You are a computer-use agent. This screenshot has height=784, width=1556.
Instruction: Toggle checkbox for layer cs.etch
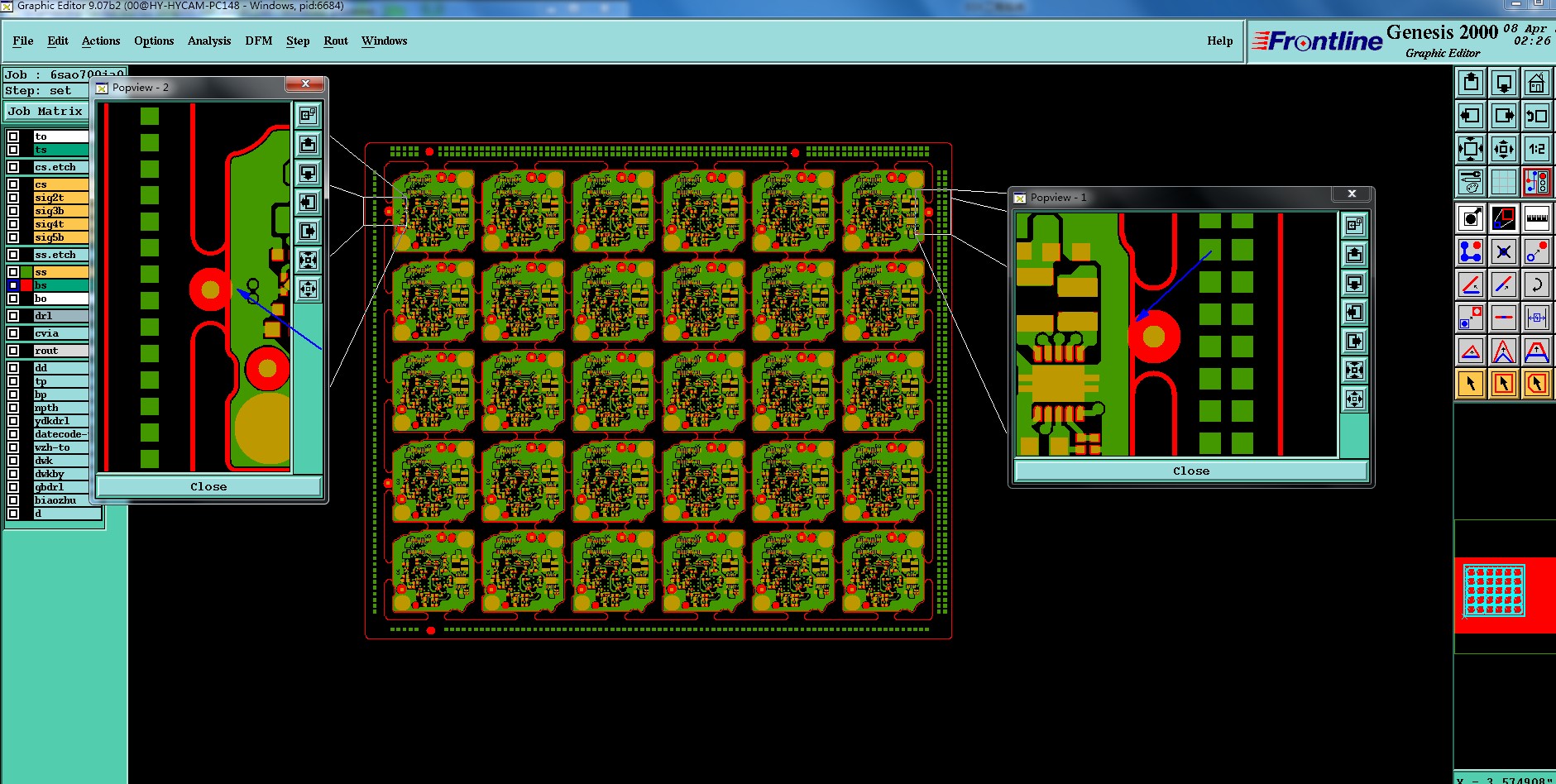[x=13, y=167]
